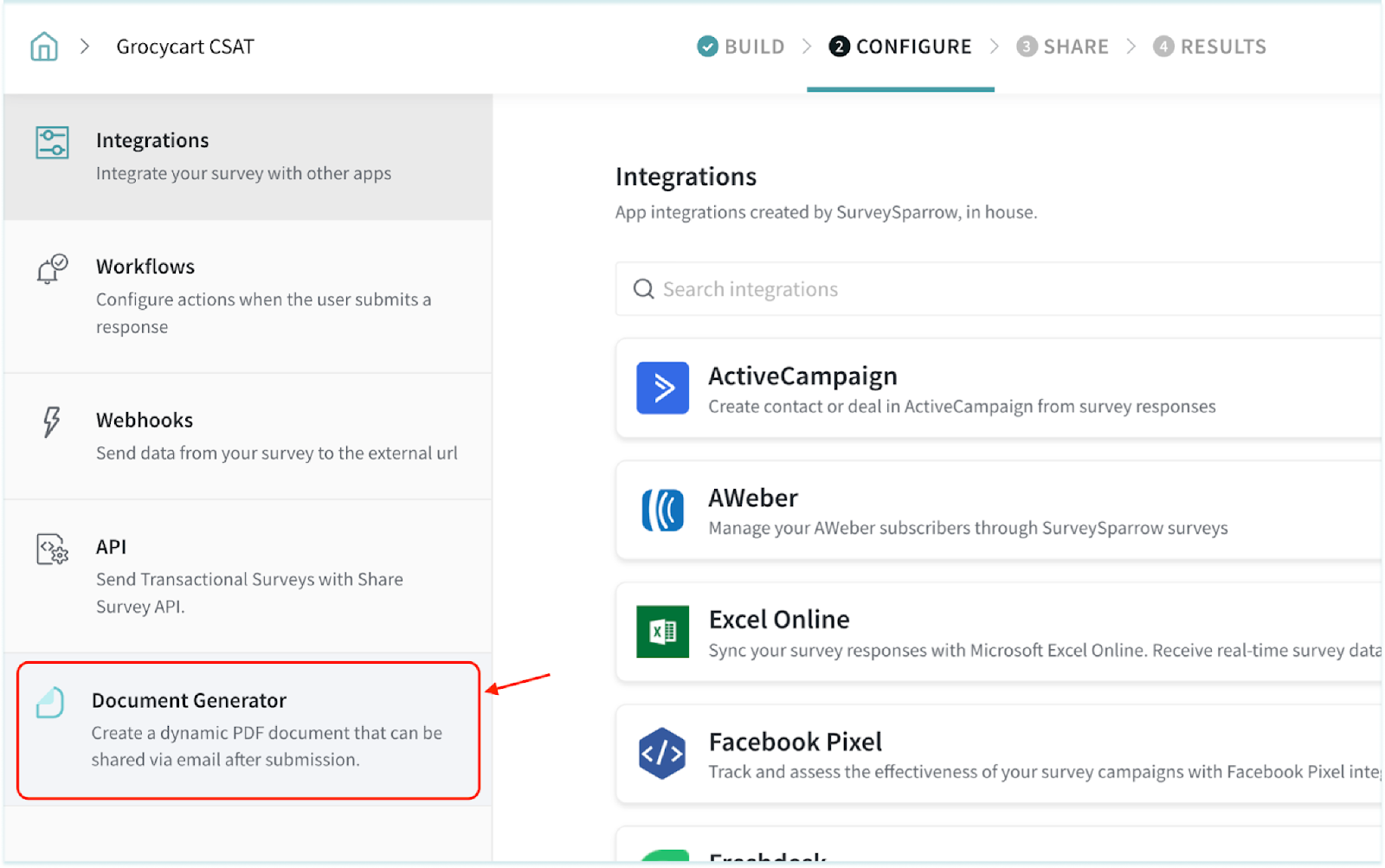The image size is (1385, 868).
Task: Open the Grocycart CSAT breadcrumb link
Action: tap(185, 47)
